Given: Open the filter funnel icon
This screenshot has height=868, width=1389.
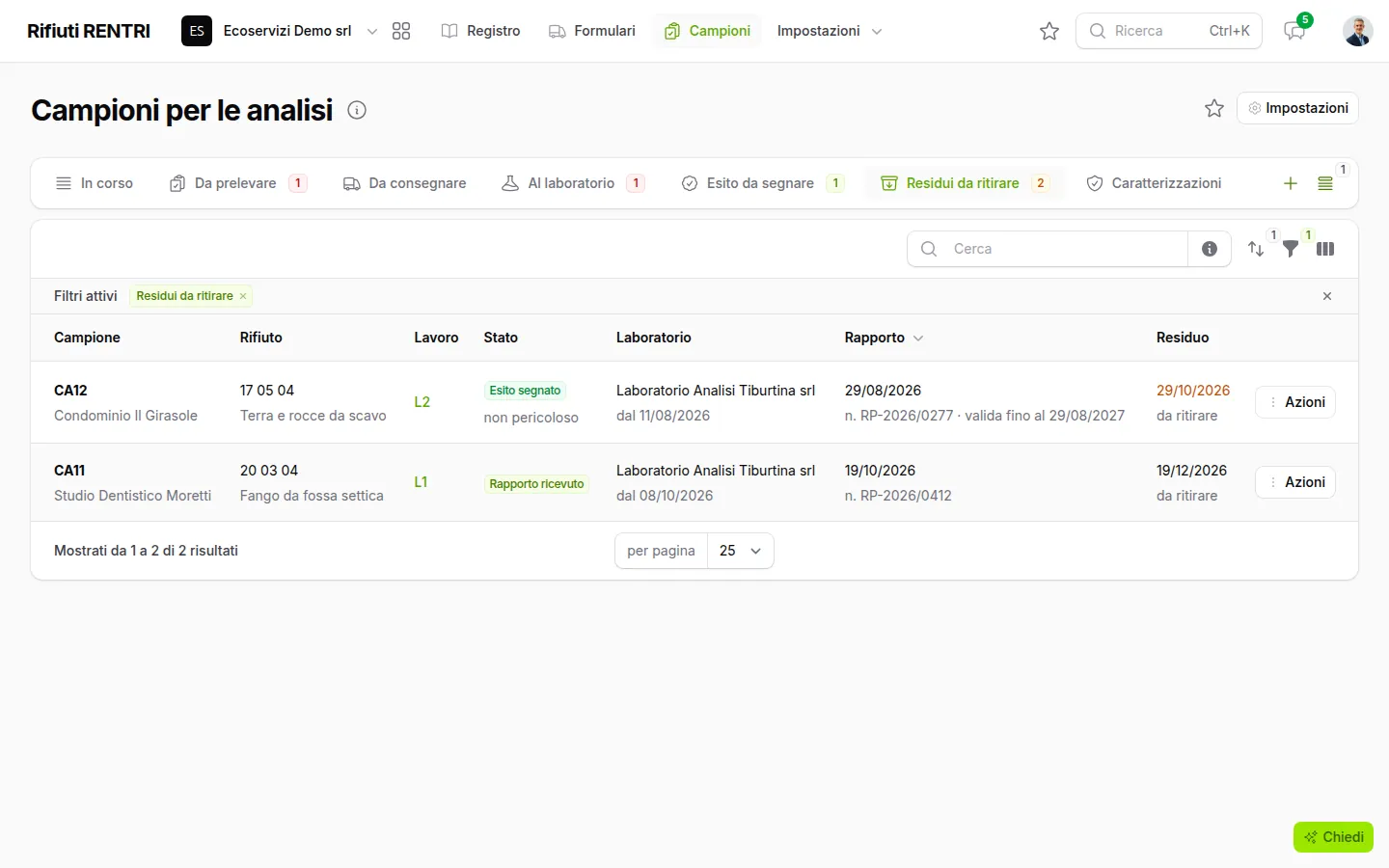Looking at the screenshot, I should pyautogui.click(x=1291, y=249).
